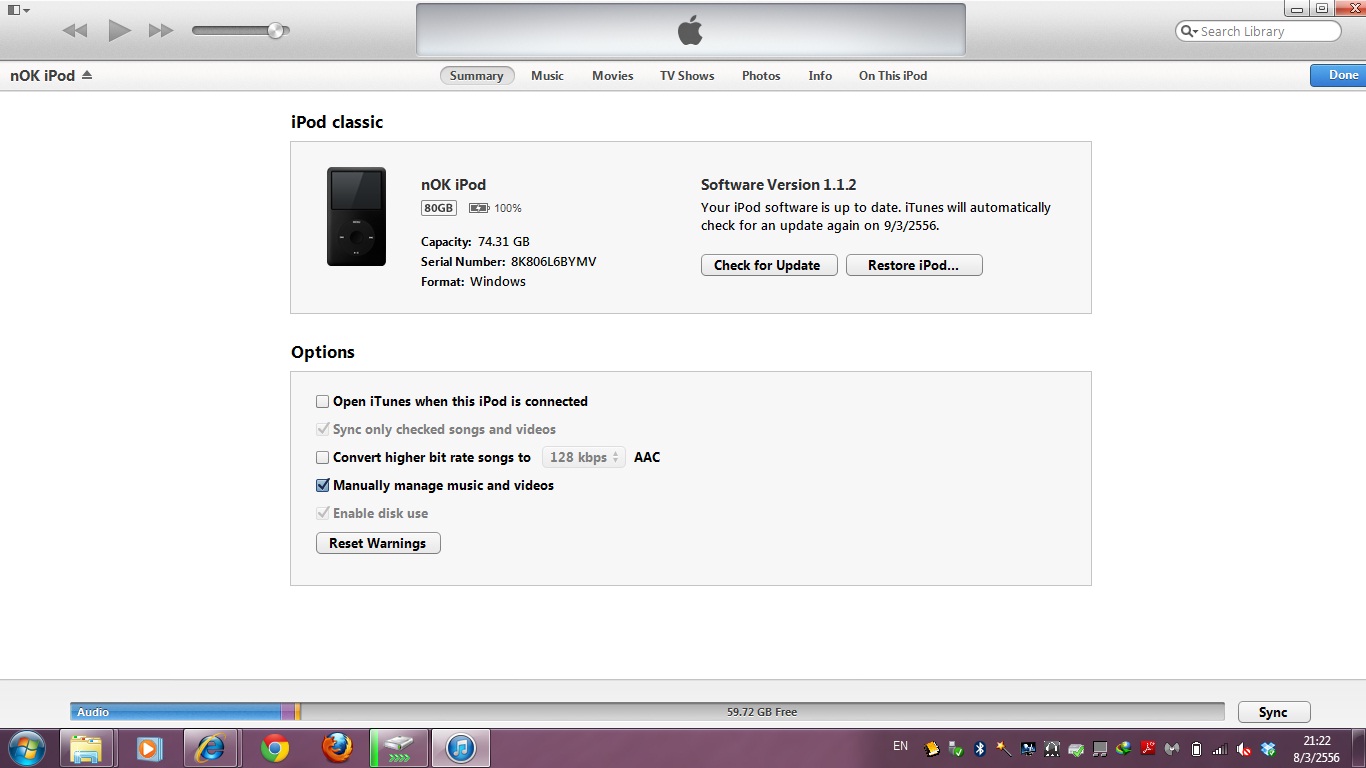
Task: Launch Windows Media Player from the taskbar
Action: pos(149,748)
